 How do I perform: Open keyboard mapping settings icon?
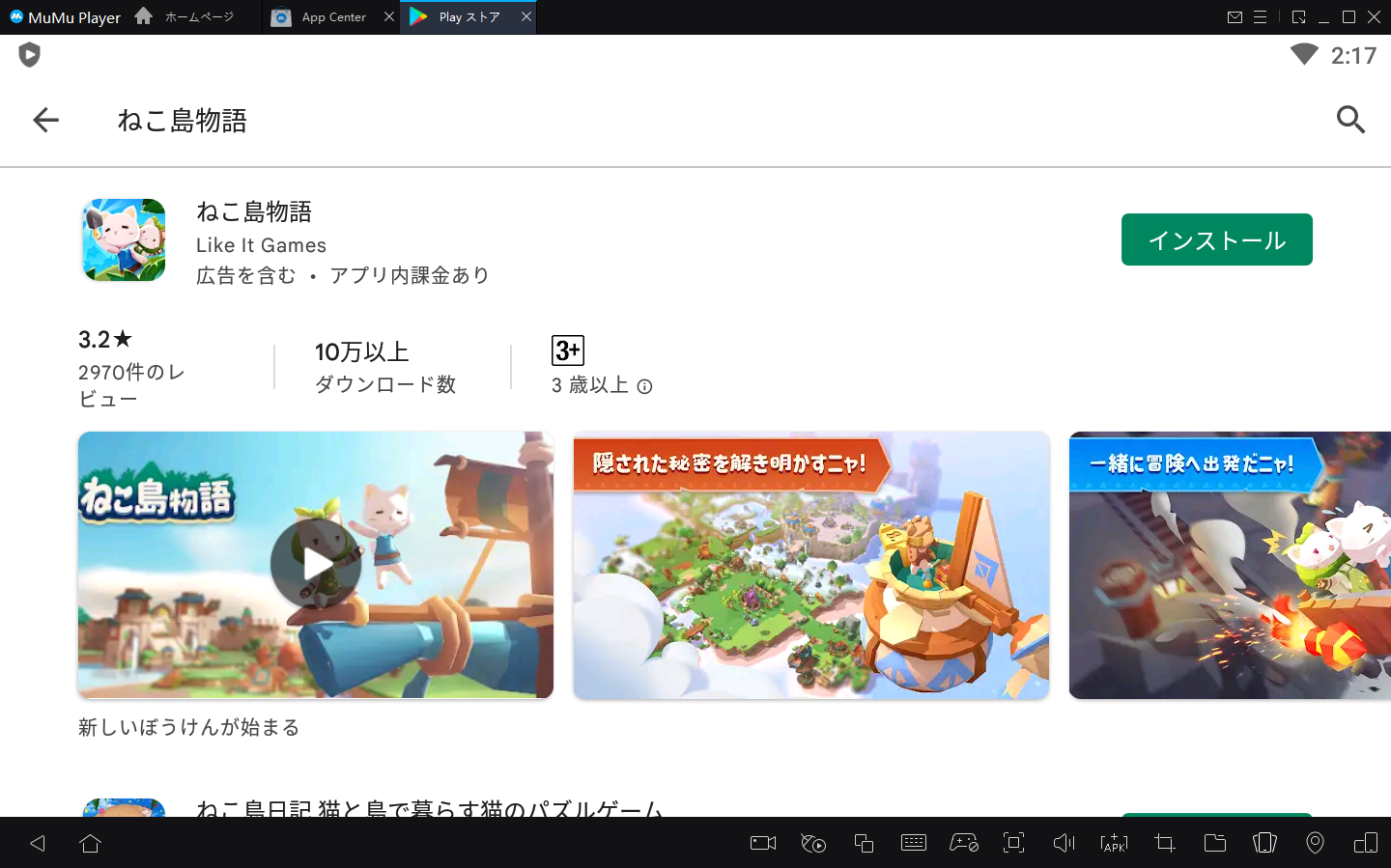pos(914,844)
